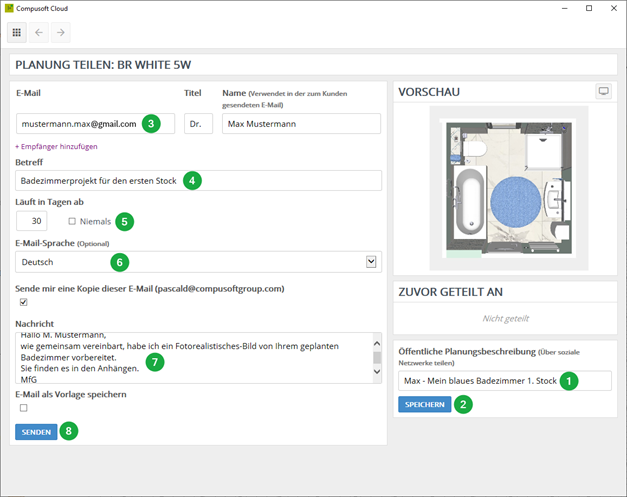Open the E-Mail-Sprache Deutsch dropdown
Viewport: 627px width, 497px height.
[198, 262]
